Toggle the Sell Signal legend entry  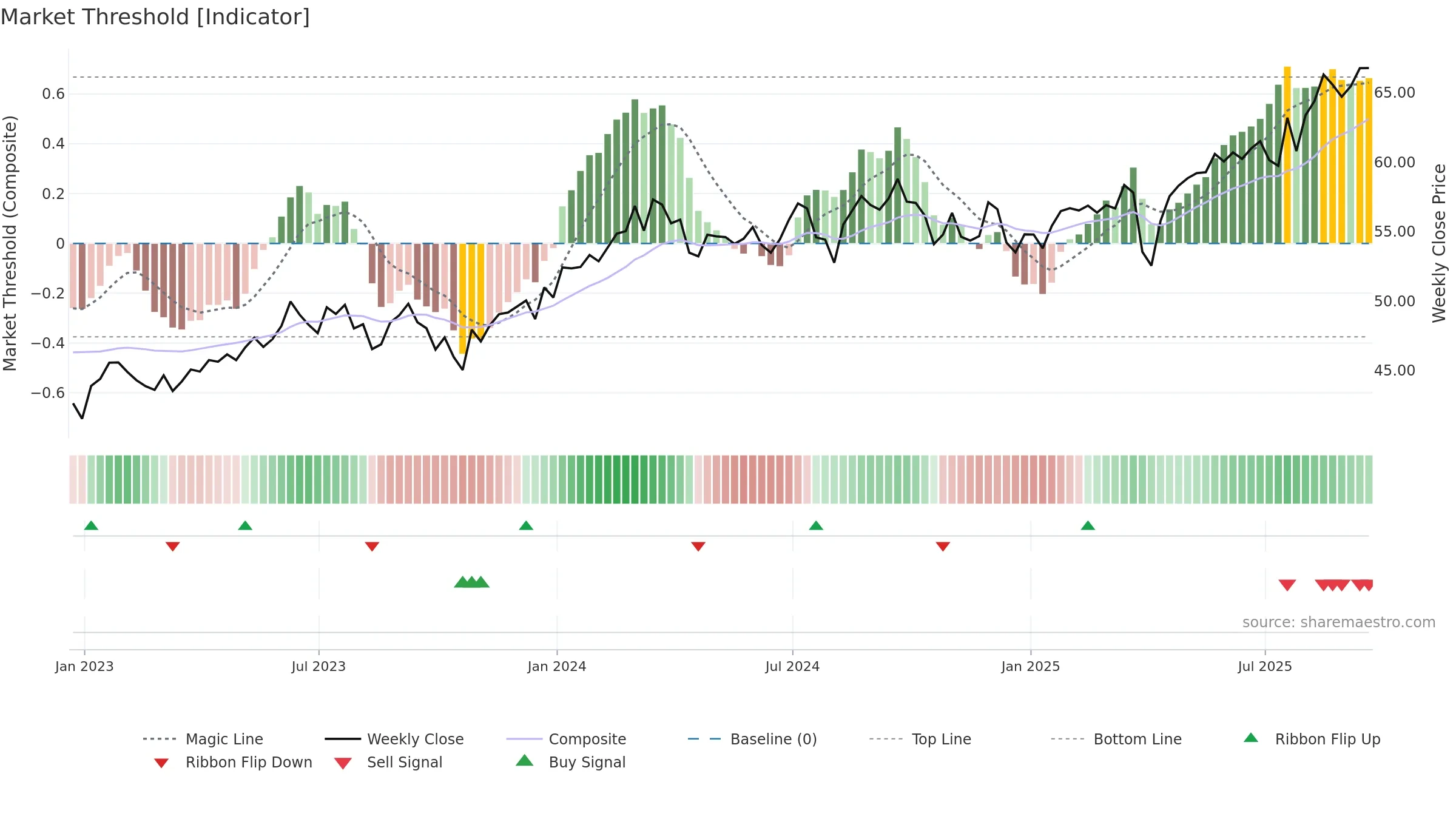point(388,762)
